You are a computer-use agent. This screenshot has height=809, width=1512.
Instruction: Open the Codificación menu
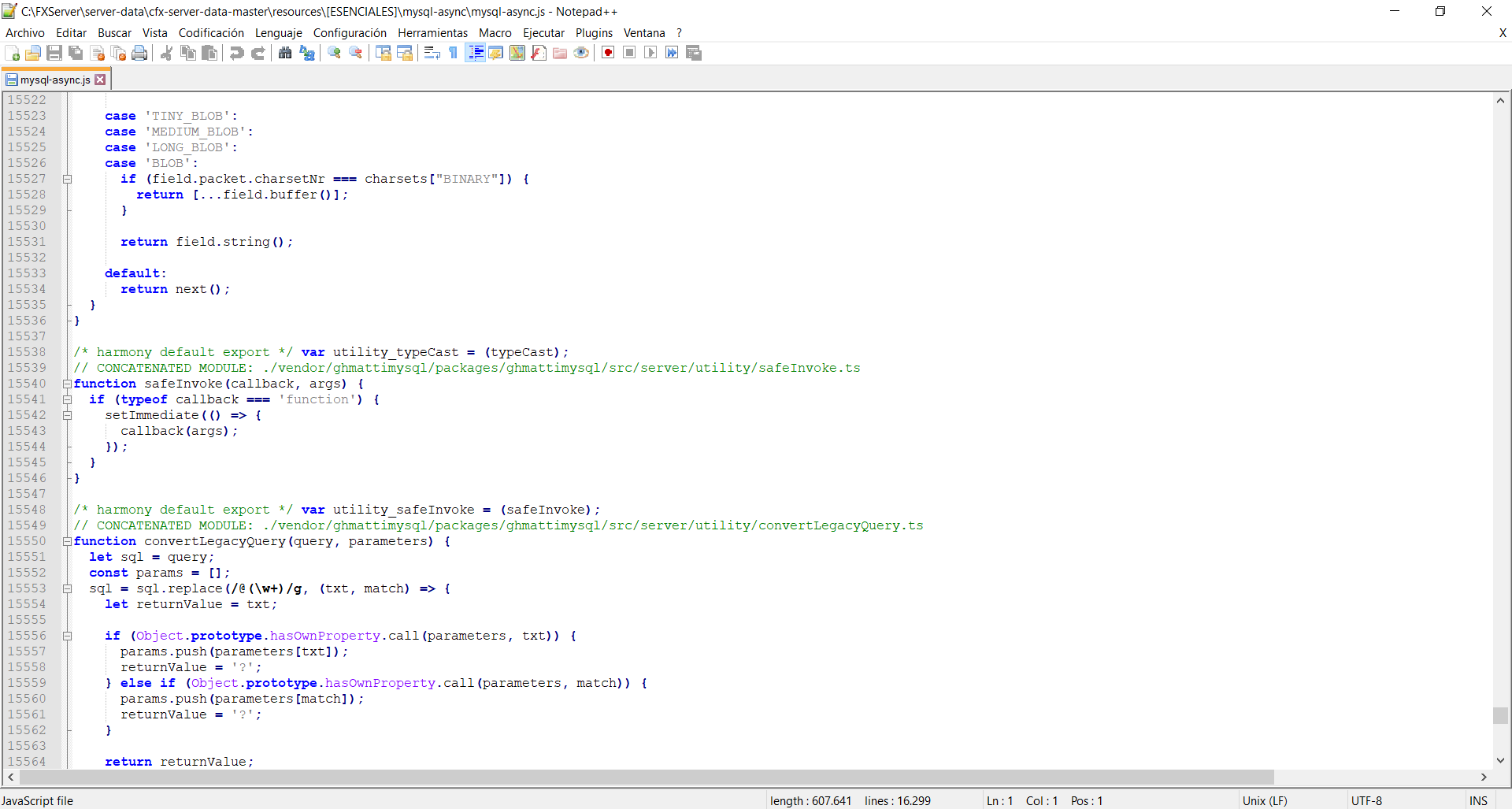click(x=211, y=33)
